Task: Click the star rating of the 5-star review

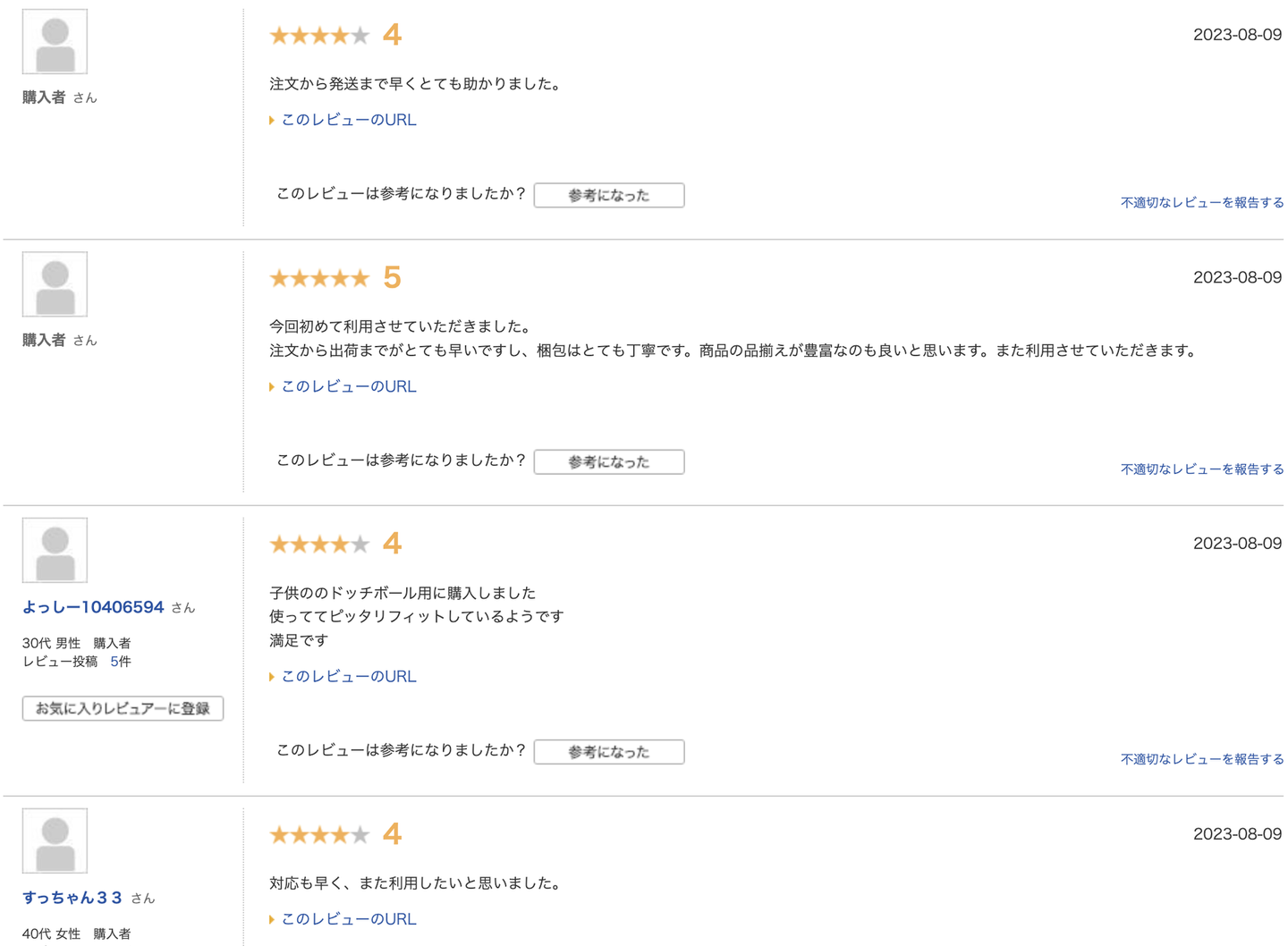Action: coord(319,278)
